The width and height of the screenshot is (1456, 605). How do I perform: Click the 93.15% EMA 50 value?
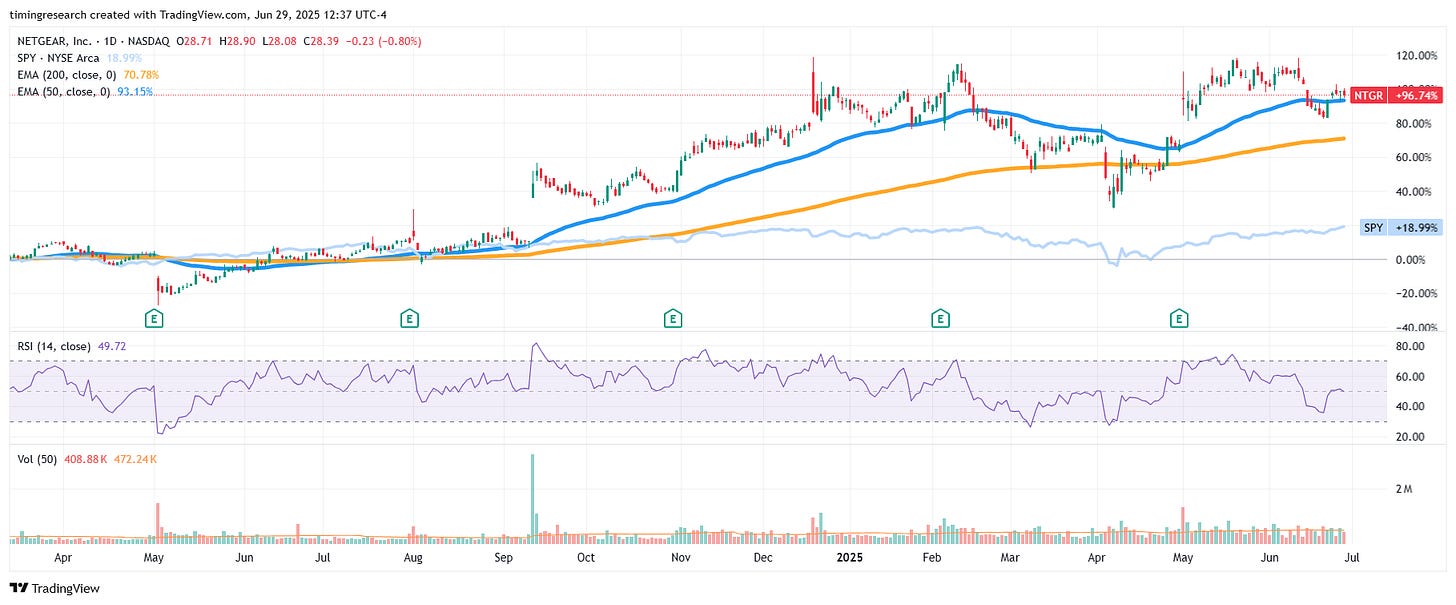134,91
